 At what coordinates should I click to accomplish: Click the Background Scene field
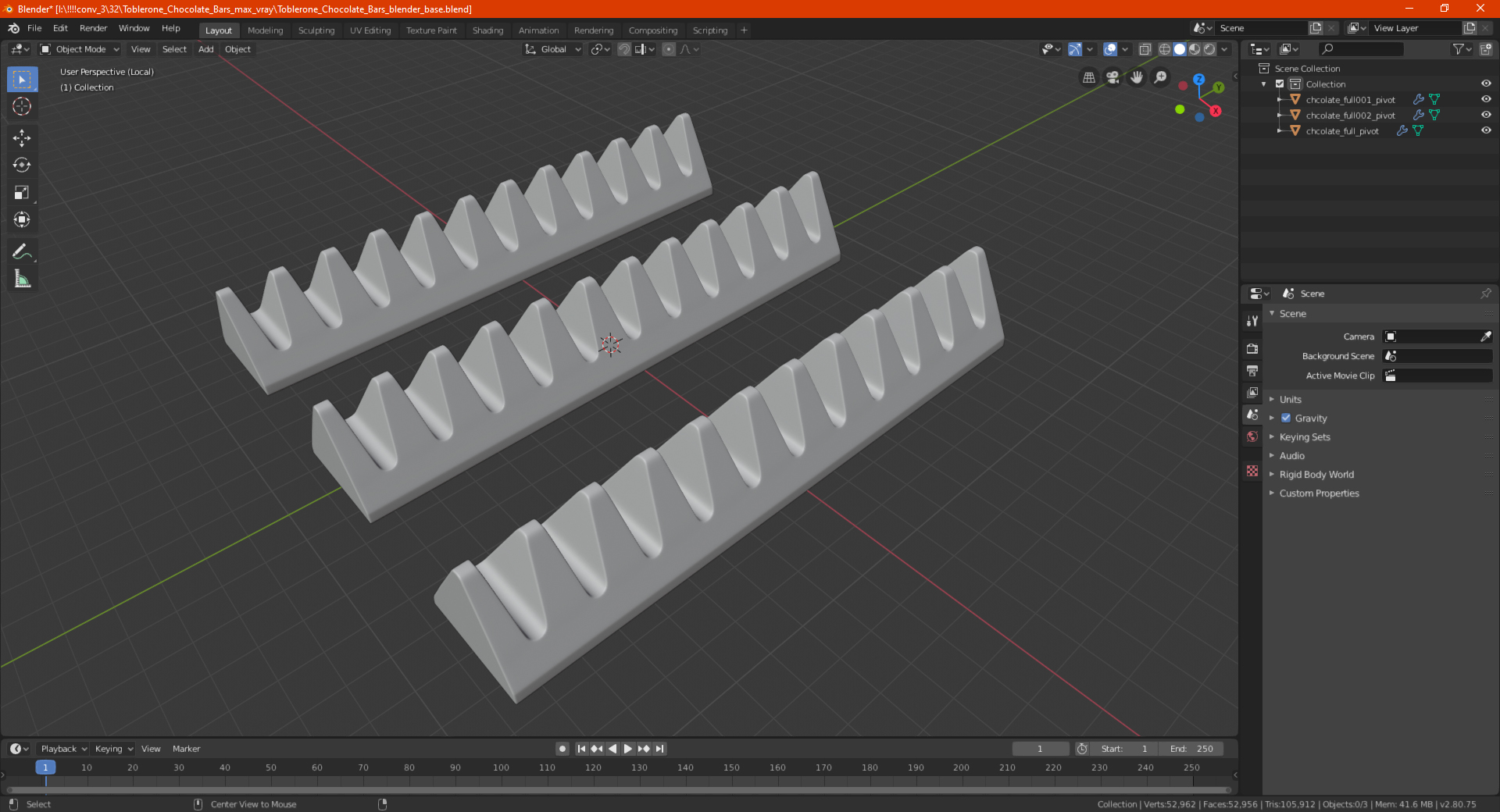click(x=1437, y=356)
